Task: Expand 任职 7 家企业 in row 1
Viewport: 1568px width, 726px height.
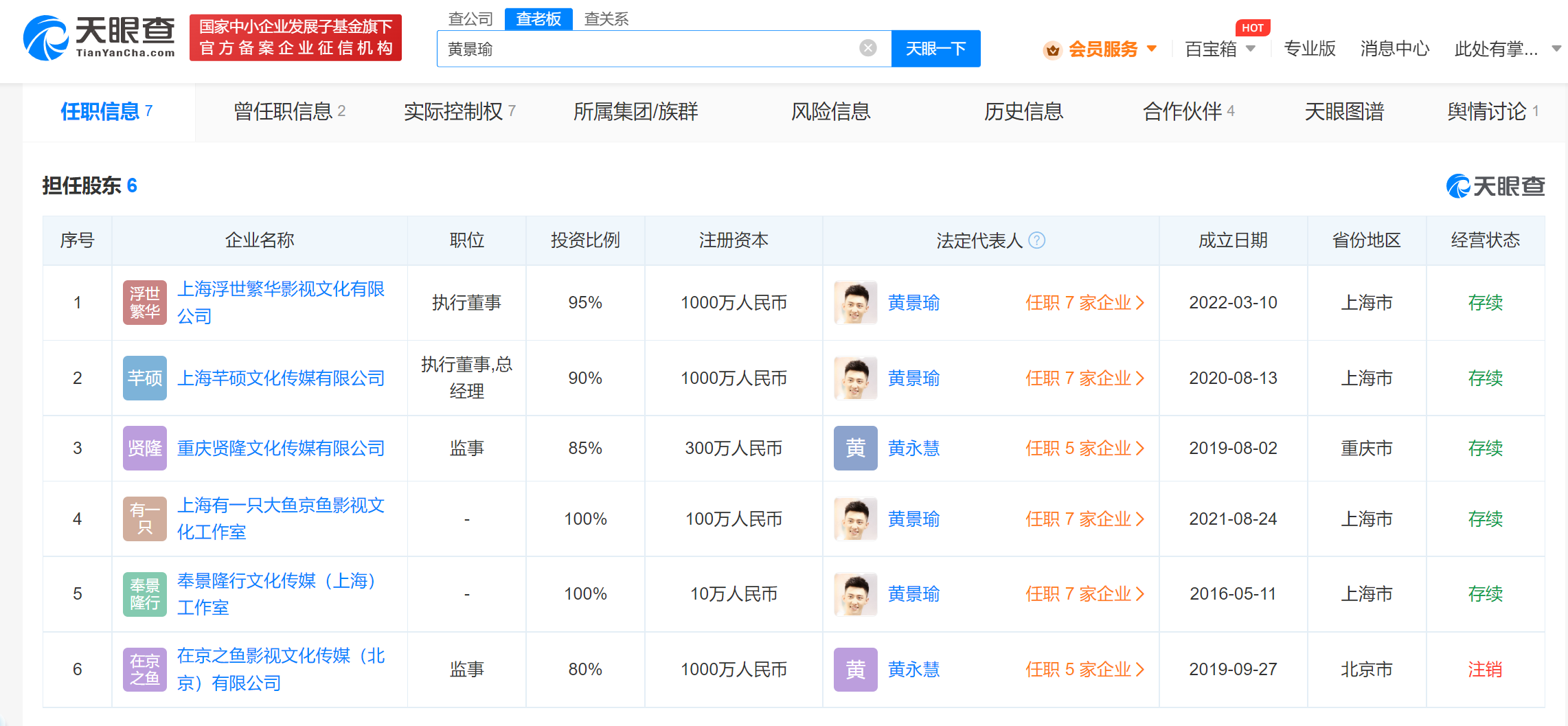Action: click(x=1085, y=302)
